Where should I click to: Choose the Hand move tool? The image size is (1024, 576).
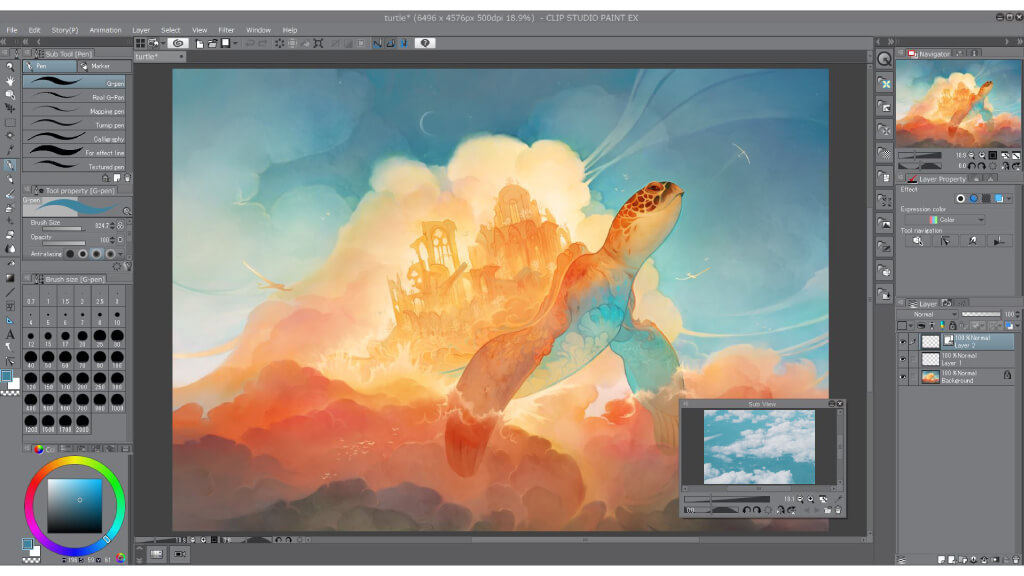(10, 80)
